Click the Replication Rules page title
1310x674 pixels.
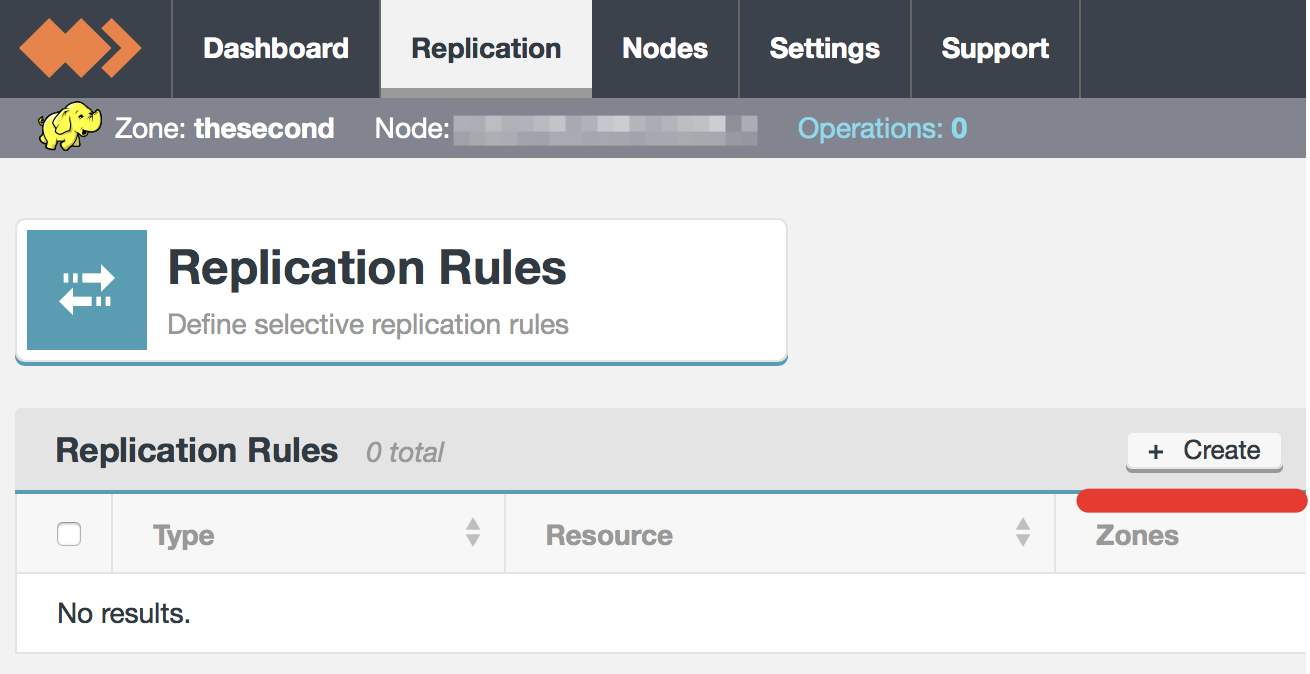(x=367, y=268)
